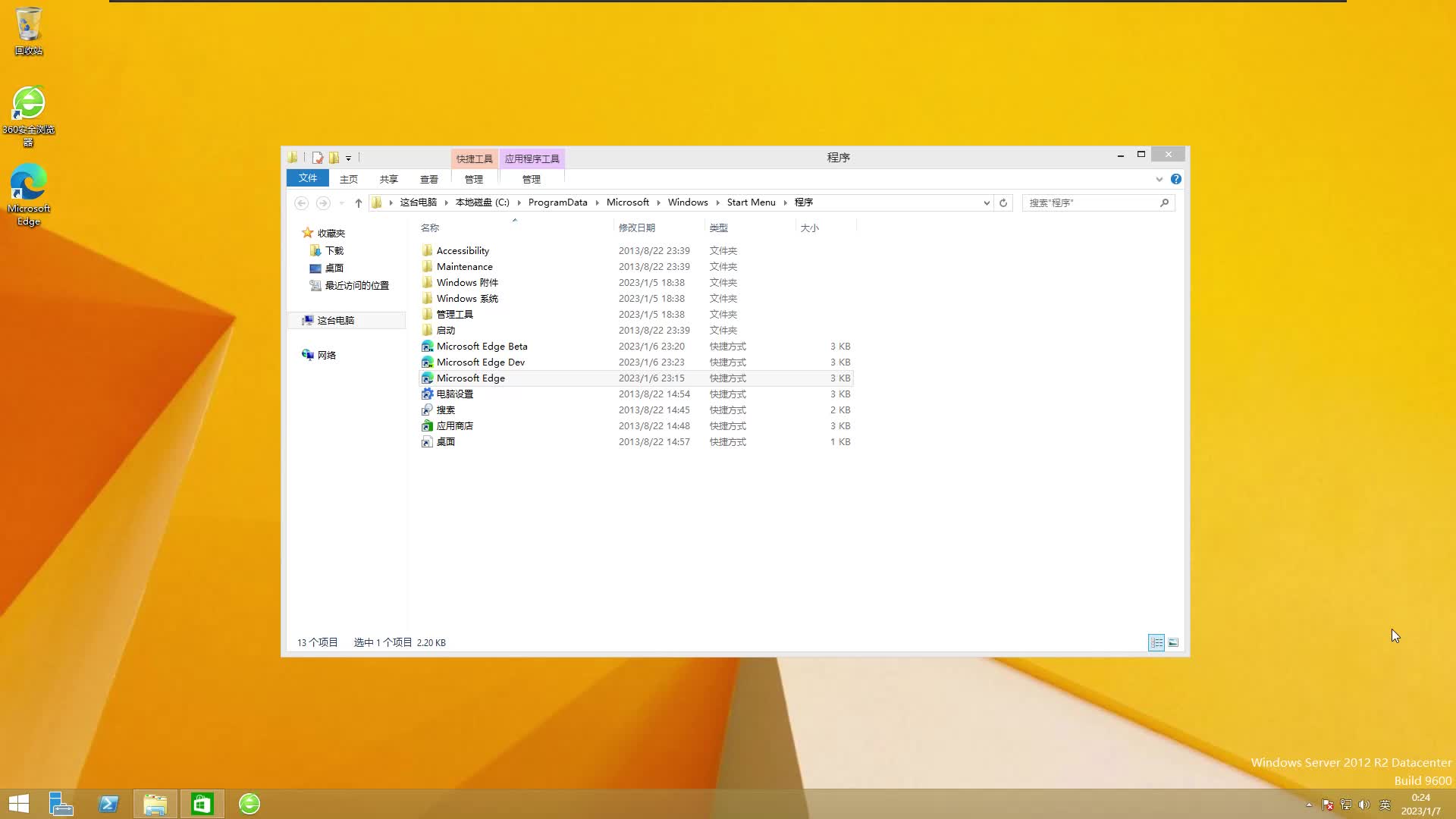Click the Properties icon in quick access toolbar
The image size is (1456, 819).
(x=318, y=158)
